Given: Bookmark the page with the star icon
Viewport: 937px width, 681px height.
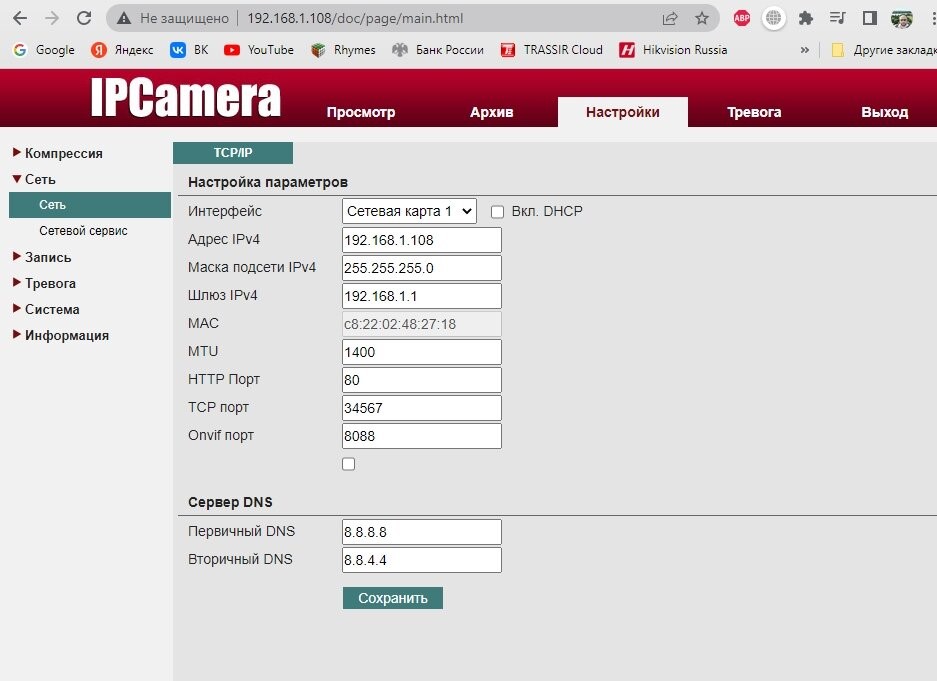Looking at the screenshot, I should [702, 19].
